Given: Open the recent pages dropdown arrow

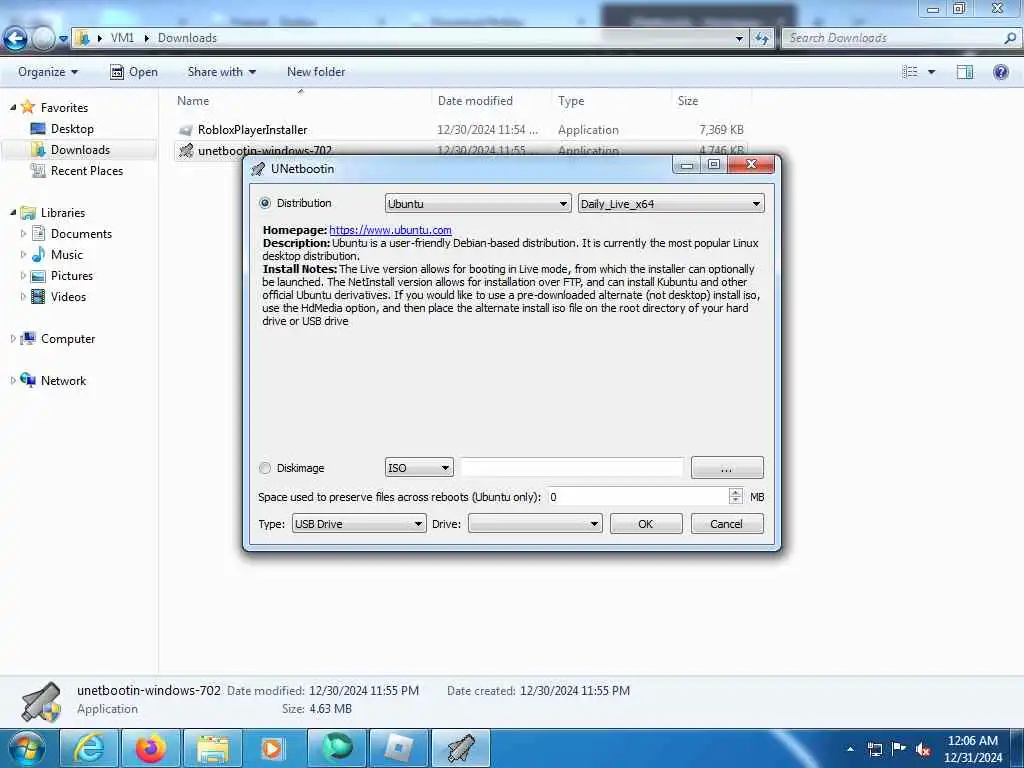Looking at the screenshot, I should pos(63,39).
